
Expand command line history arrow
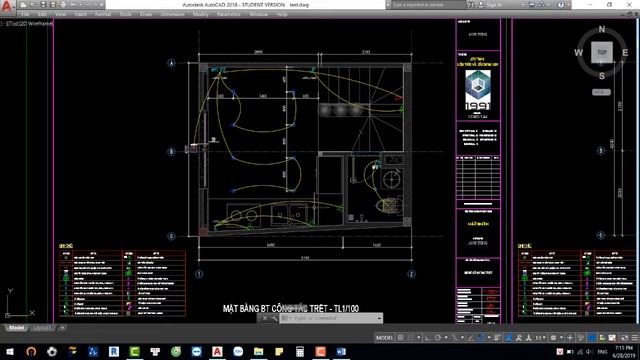[x=380, y=318]
